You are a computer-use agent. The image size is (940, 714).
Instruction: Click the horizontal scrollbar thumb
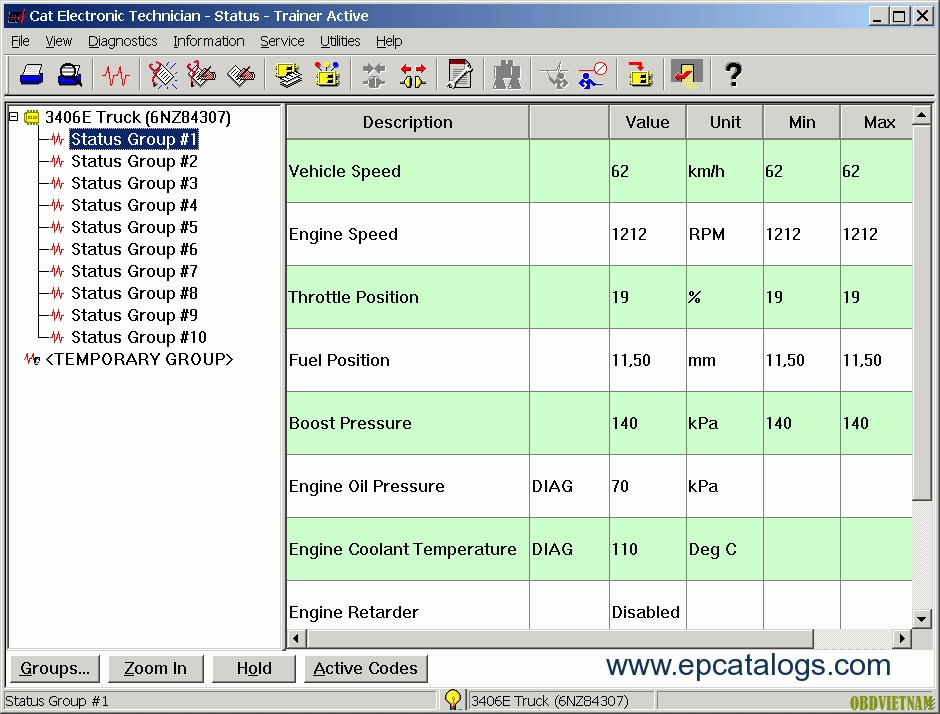559,638
